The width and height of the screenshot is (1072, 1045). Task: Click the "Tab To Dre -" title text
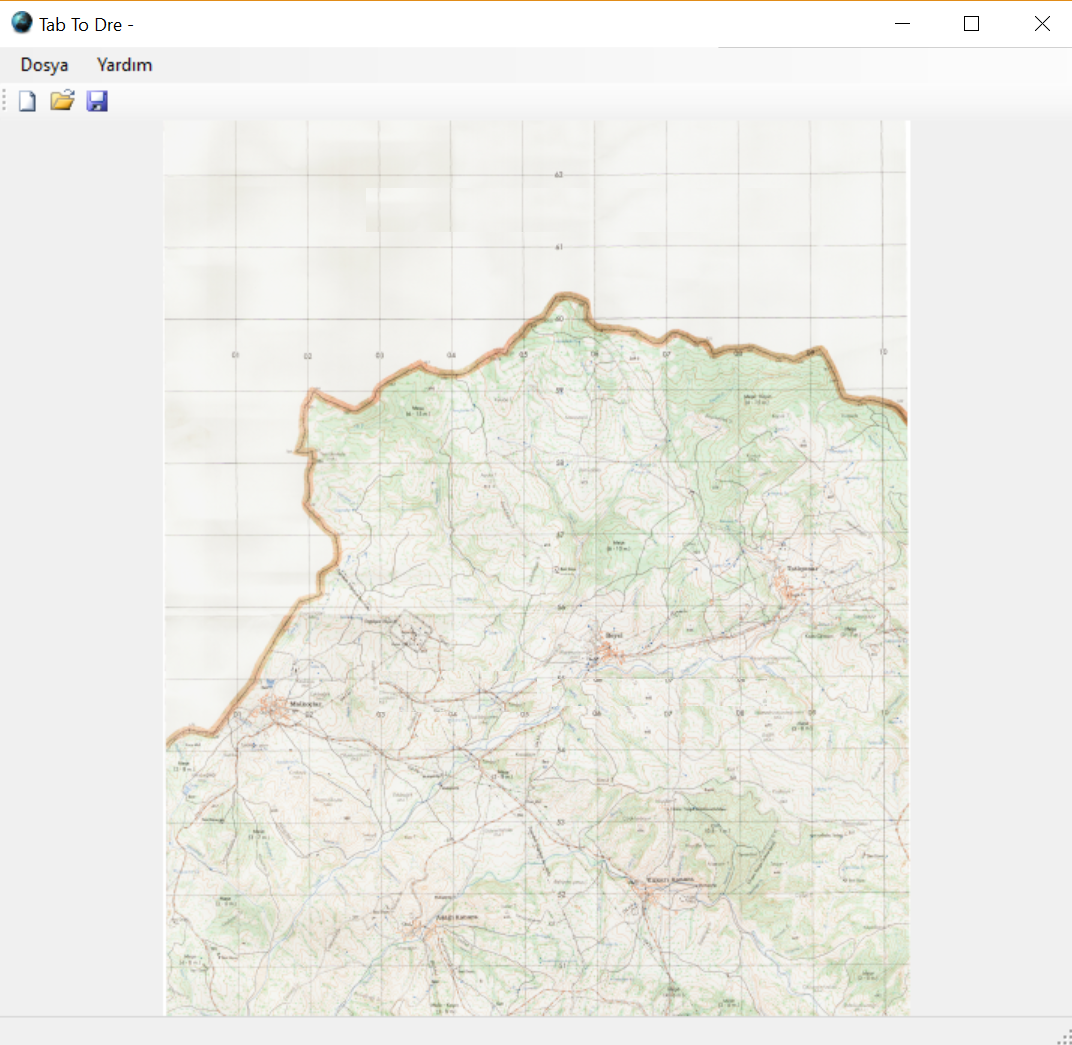click(x=86, y=24)
